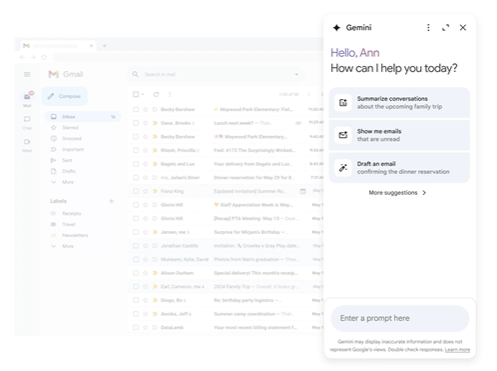Switch to Meet in Gmail's left rail

click(x=27, y=145)
